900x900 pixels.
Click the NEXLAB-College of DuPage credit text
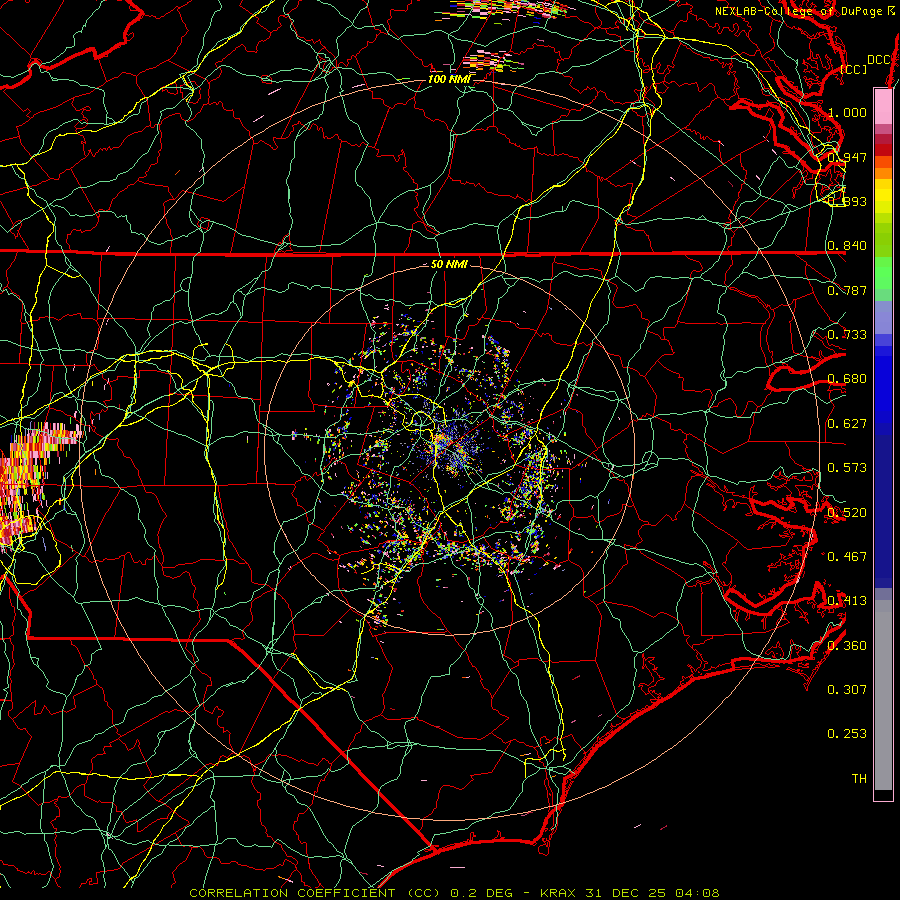805,11
